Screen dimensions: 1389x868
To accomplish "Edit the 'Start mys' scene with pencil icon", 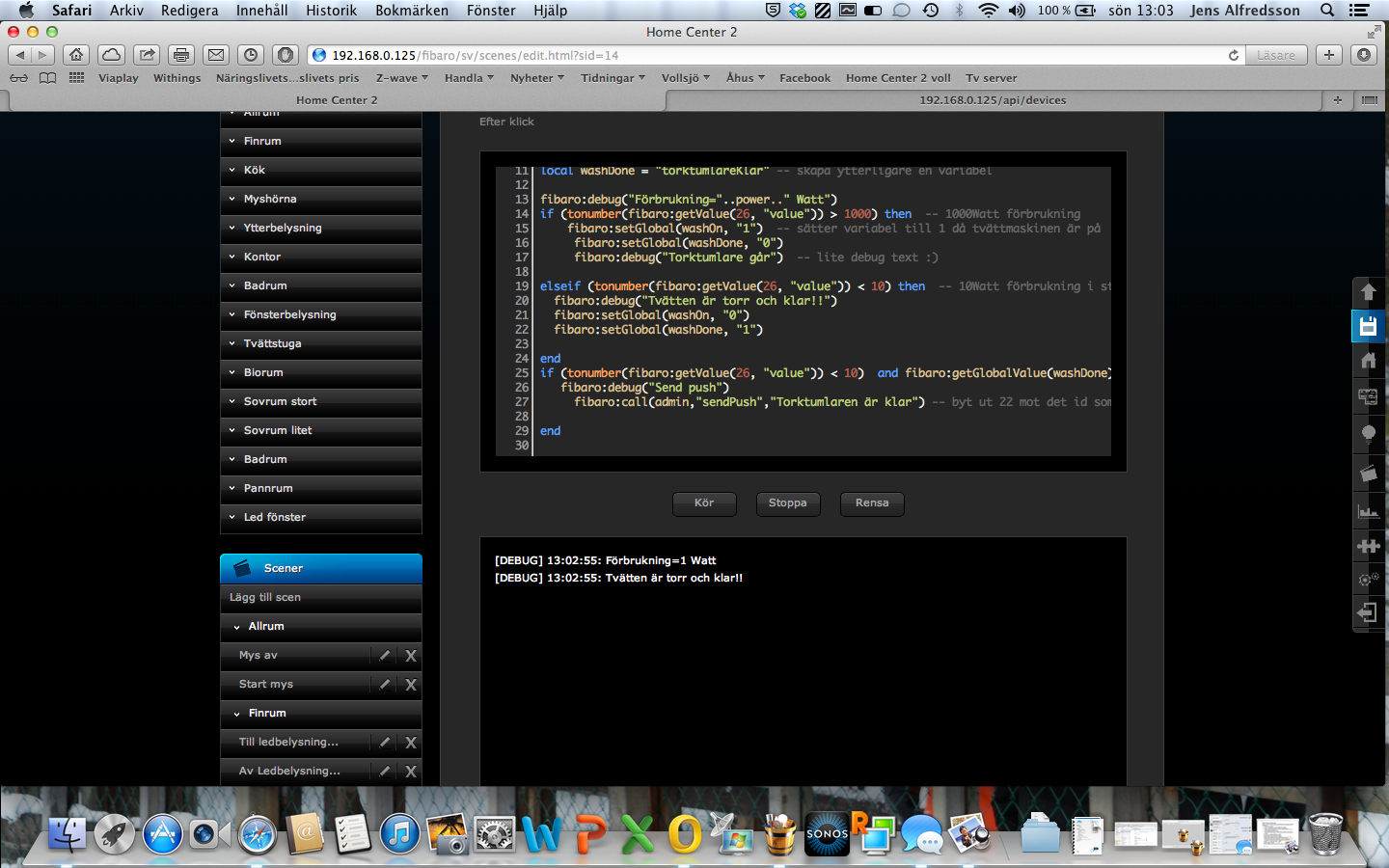I will (x=385, y=685).
